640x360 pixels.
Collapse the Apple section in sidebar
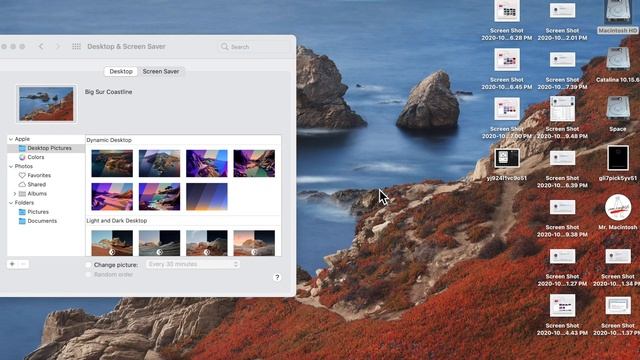pyautogui.click(x=11, y=139)
